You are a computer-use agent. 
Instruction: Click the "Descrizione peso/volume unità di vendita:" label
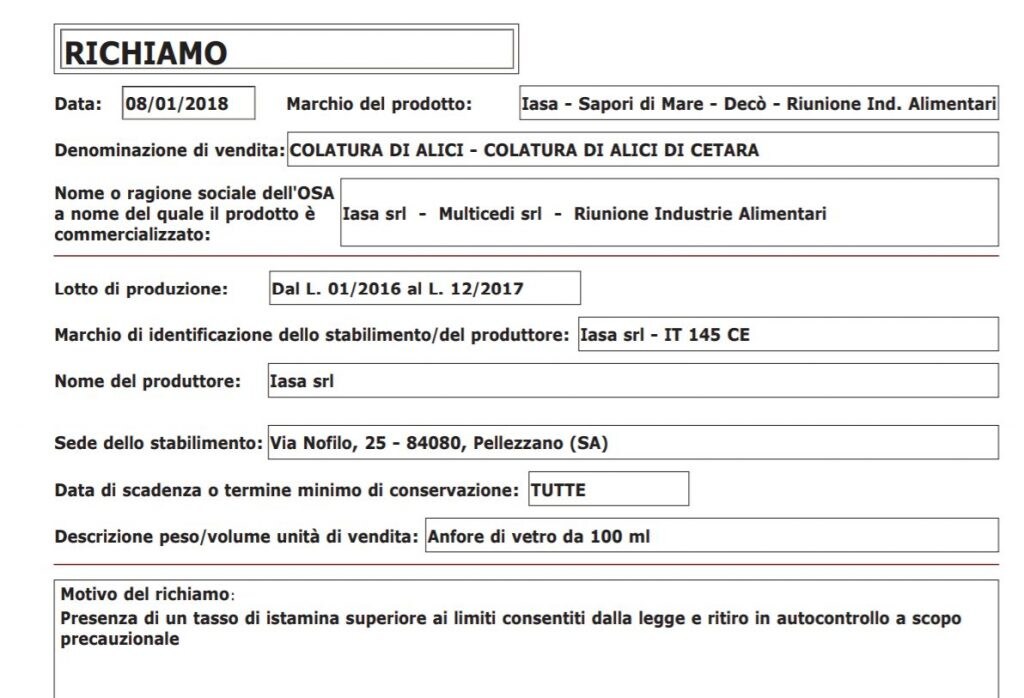tap(236, 537)
